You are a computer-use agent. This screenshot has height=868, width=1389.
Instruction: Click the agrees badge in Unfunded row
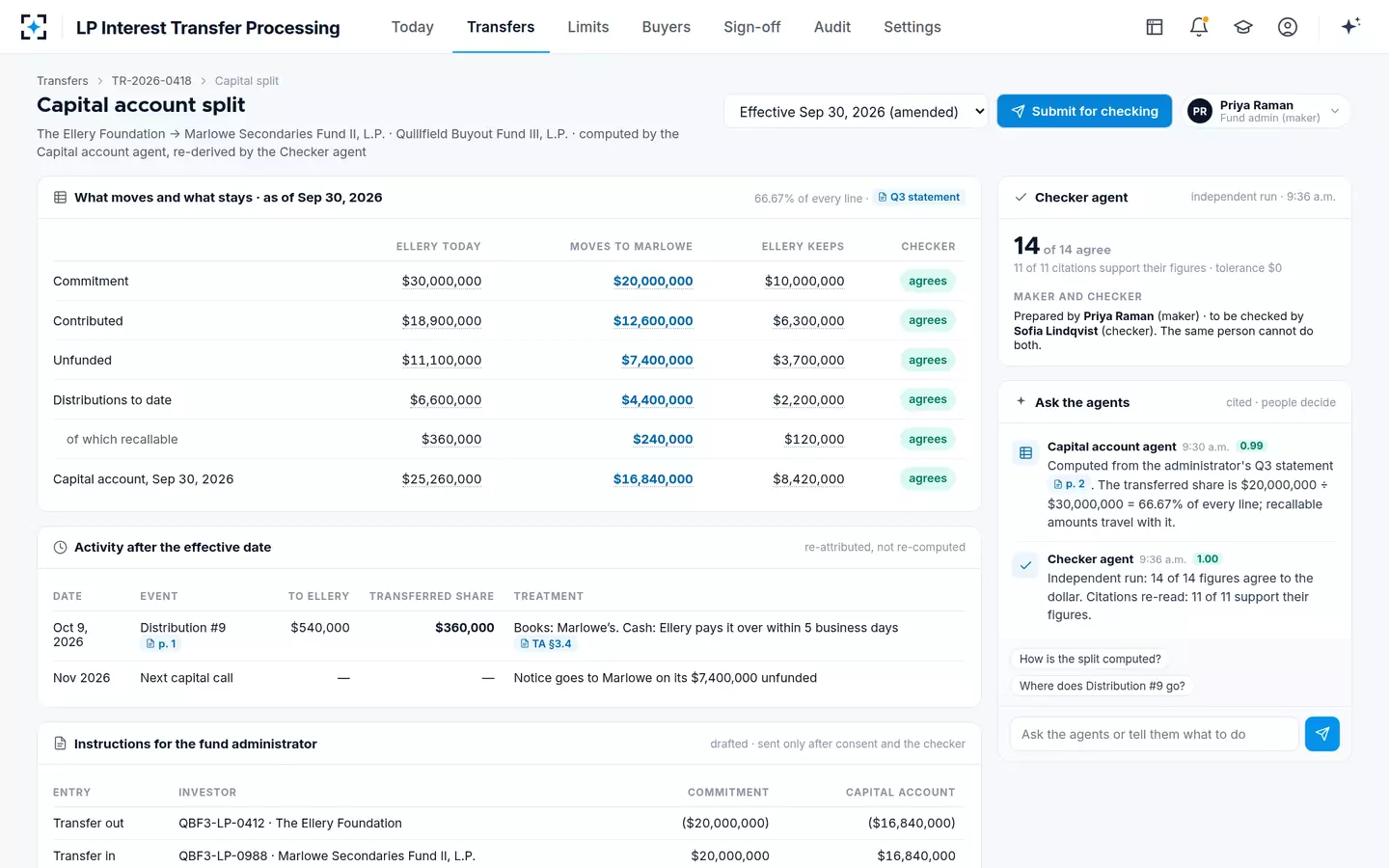(928, 360)
